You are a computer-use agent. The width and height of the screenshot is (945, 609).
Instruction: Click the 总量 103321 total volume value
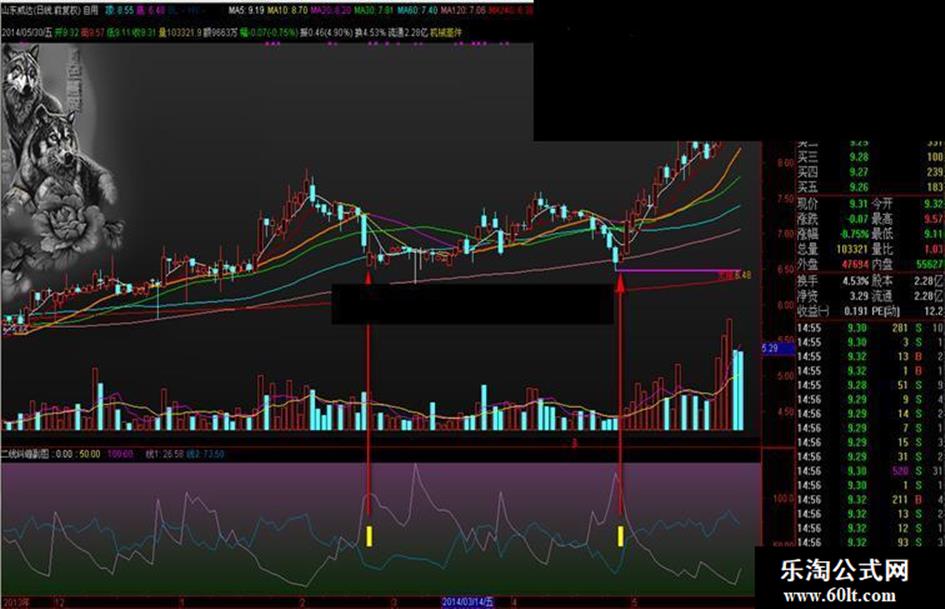click(852, 249)
